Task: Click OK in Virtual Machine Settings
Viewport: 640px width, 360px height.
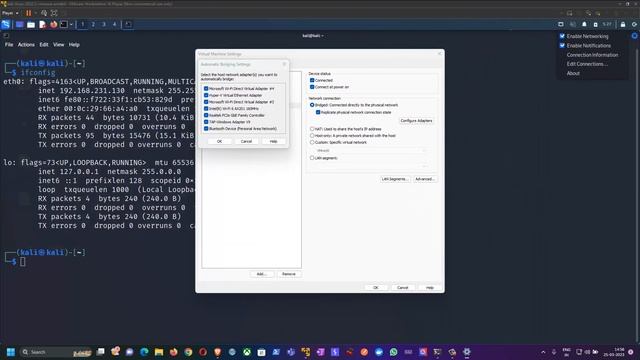Action: click(x=376, y=288)
